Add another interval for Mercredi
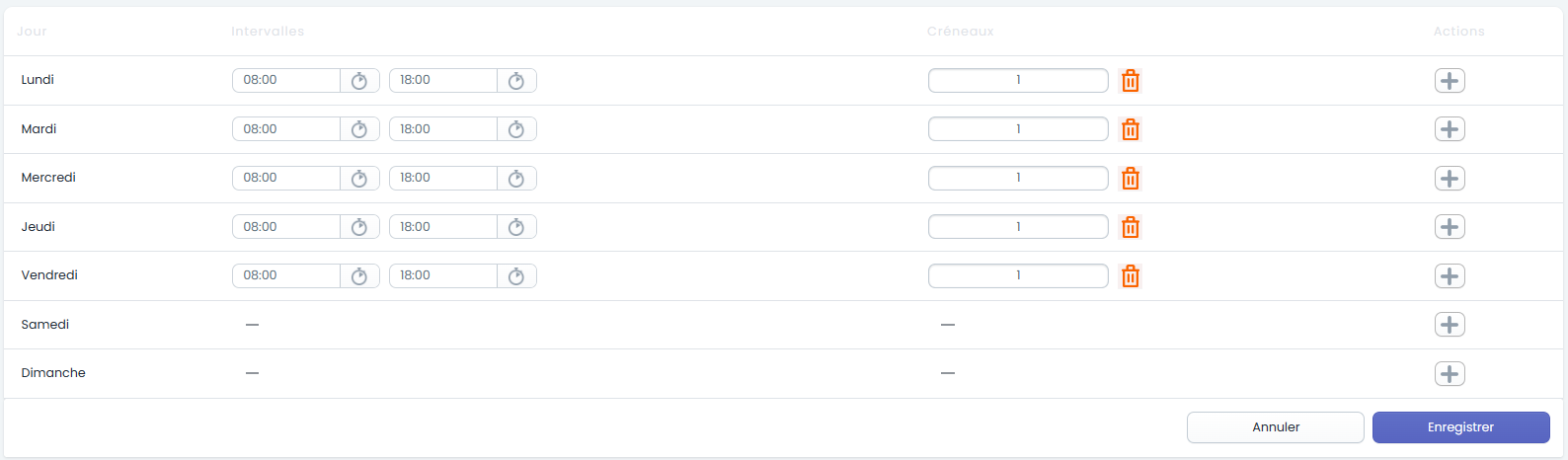The width and height of the screenshot is (1568, 460). pyautogui.click(x=1450, y=179)
